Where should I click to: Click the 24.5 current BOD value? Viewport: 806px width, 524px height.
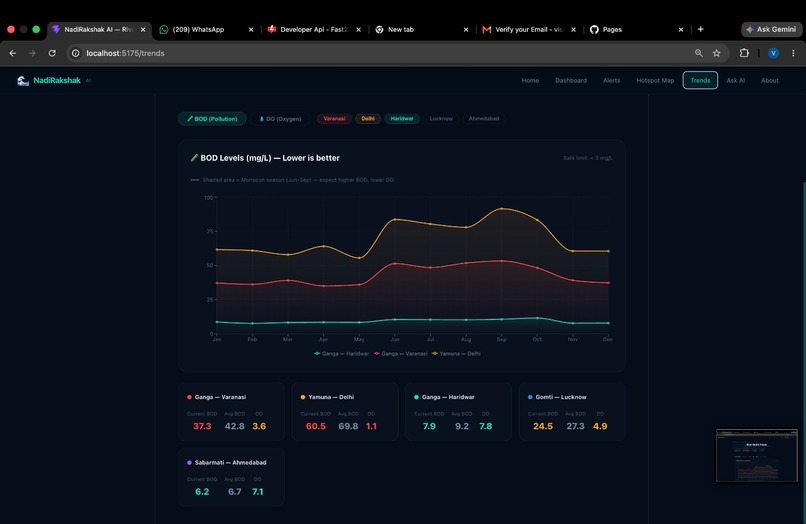point(543,426)
